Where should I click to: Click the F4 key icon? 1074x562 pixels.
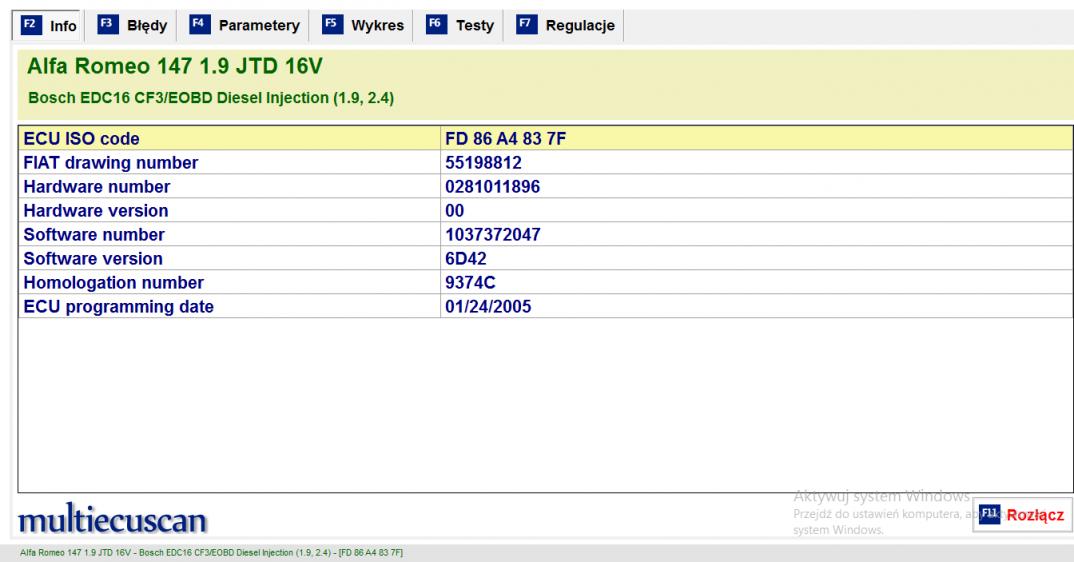[x=199, y=25]
